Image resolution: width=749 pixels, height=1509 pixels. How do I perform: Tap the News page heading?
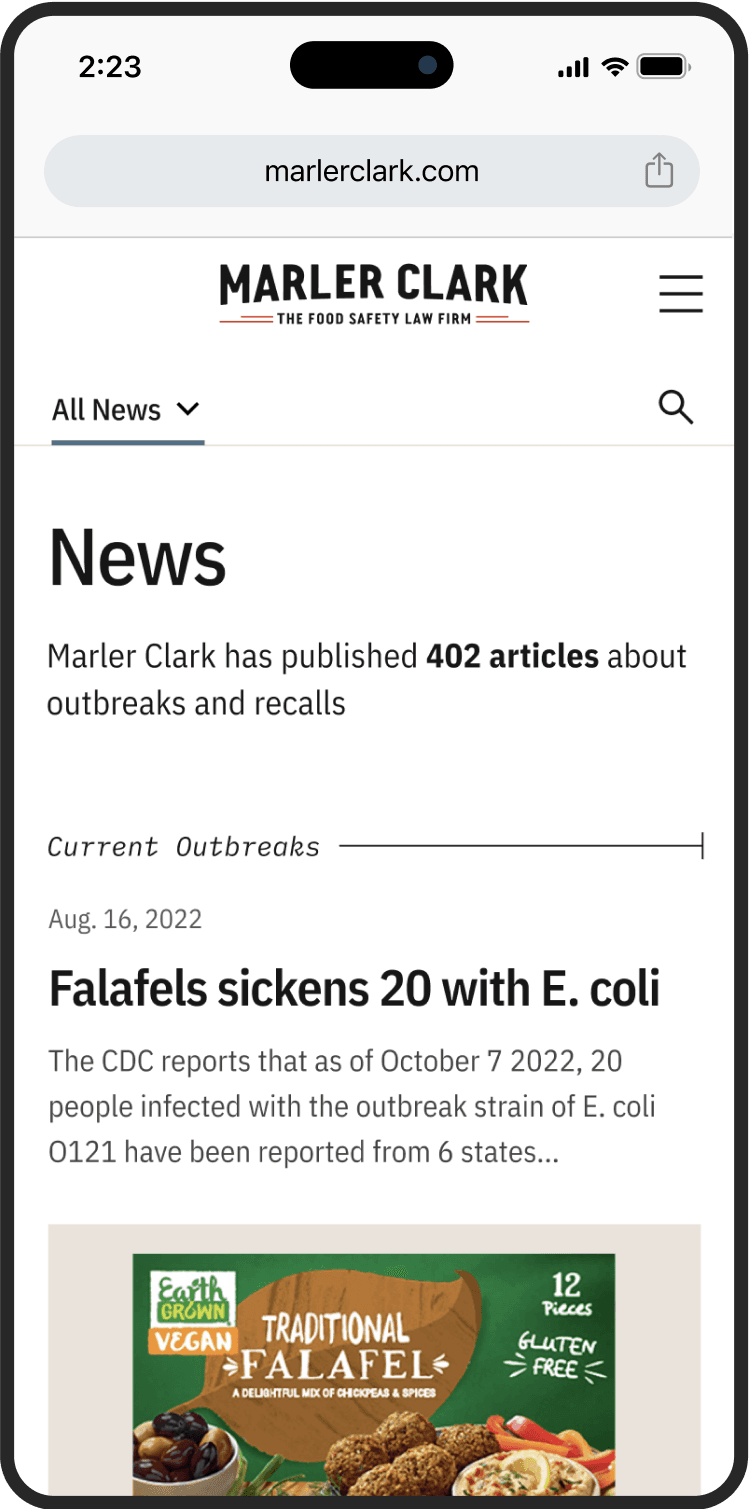click(138, 558)
